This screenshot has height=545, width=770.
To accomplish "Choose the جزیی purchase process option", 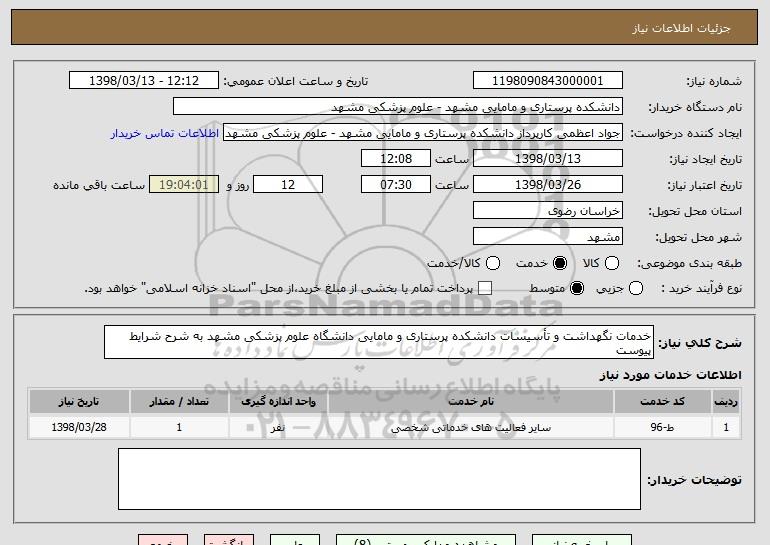I will [635, 288].
